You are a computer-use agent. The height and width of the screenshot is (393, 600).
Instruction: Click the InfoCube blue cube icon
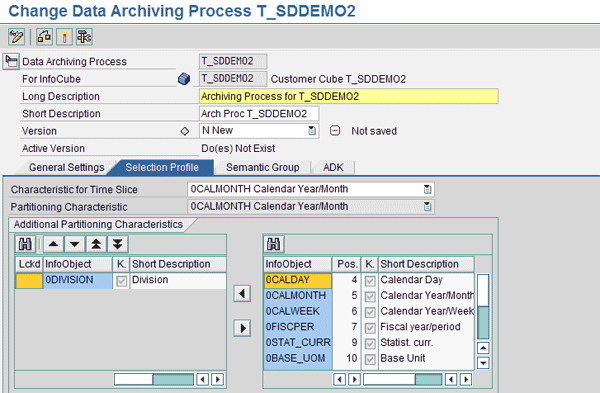pos(184,79)
